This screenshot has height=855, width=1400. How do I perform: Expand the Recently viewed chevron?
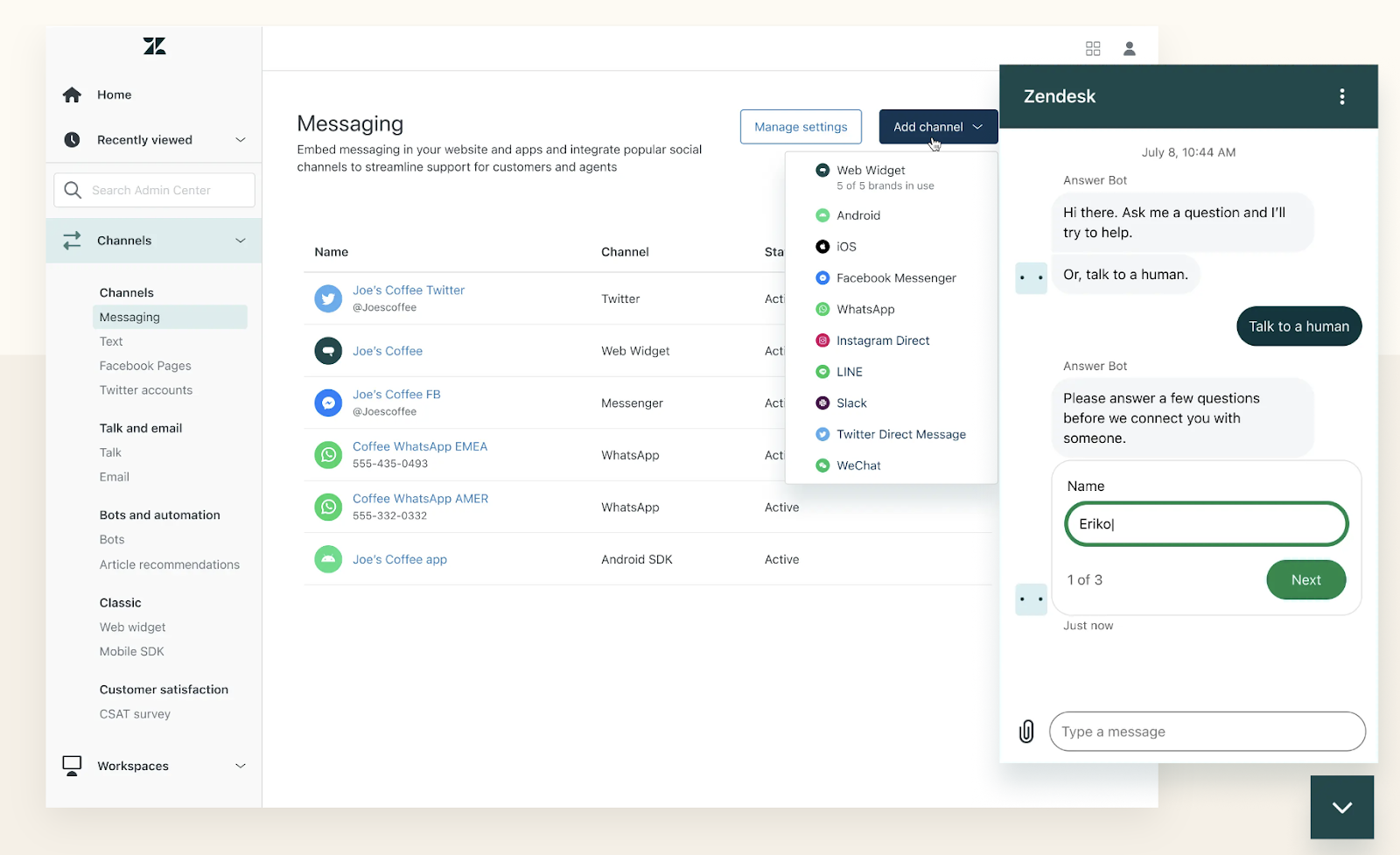tap(241, 140)
